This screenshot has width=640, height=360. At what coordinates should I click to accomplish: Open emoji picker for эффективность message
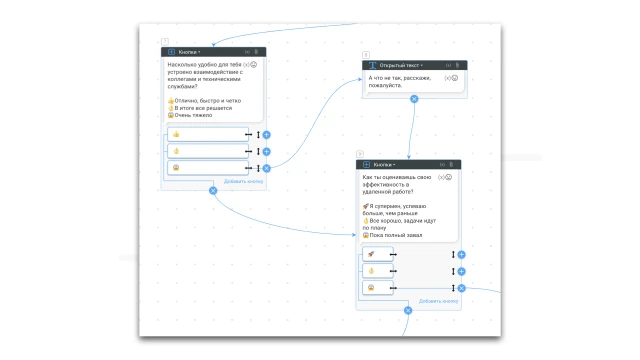point(448,177)
